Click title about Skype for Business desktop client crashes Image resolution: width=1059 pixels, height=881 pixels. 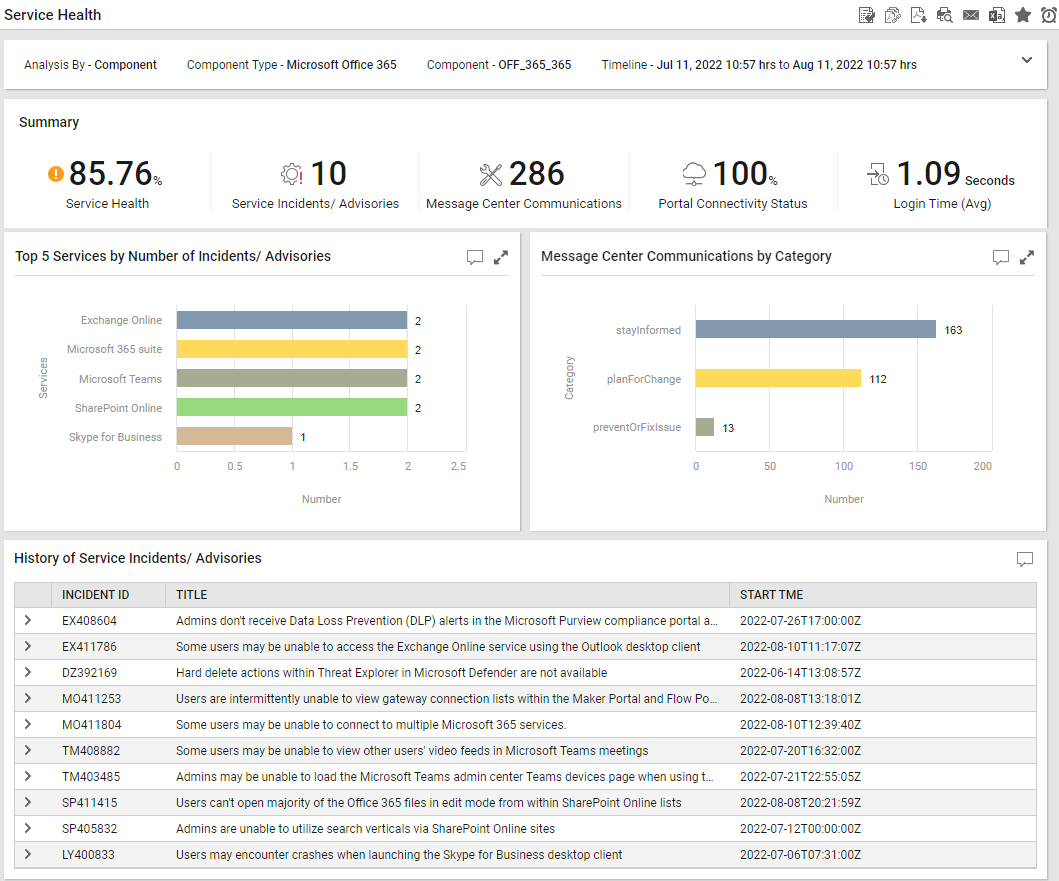point(399,855)
